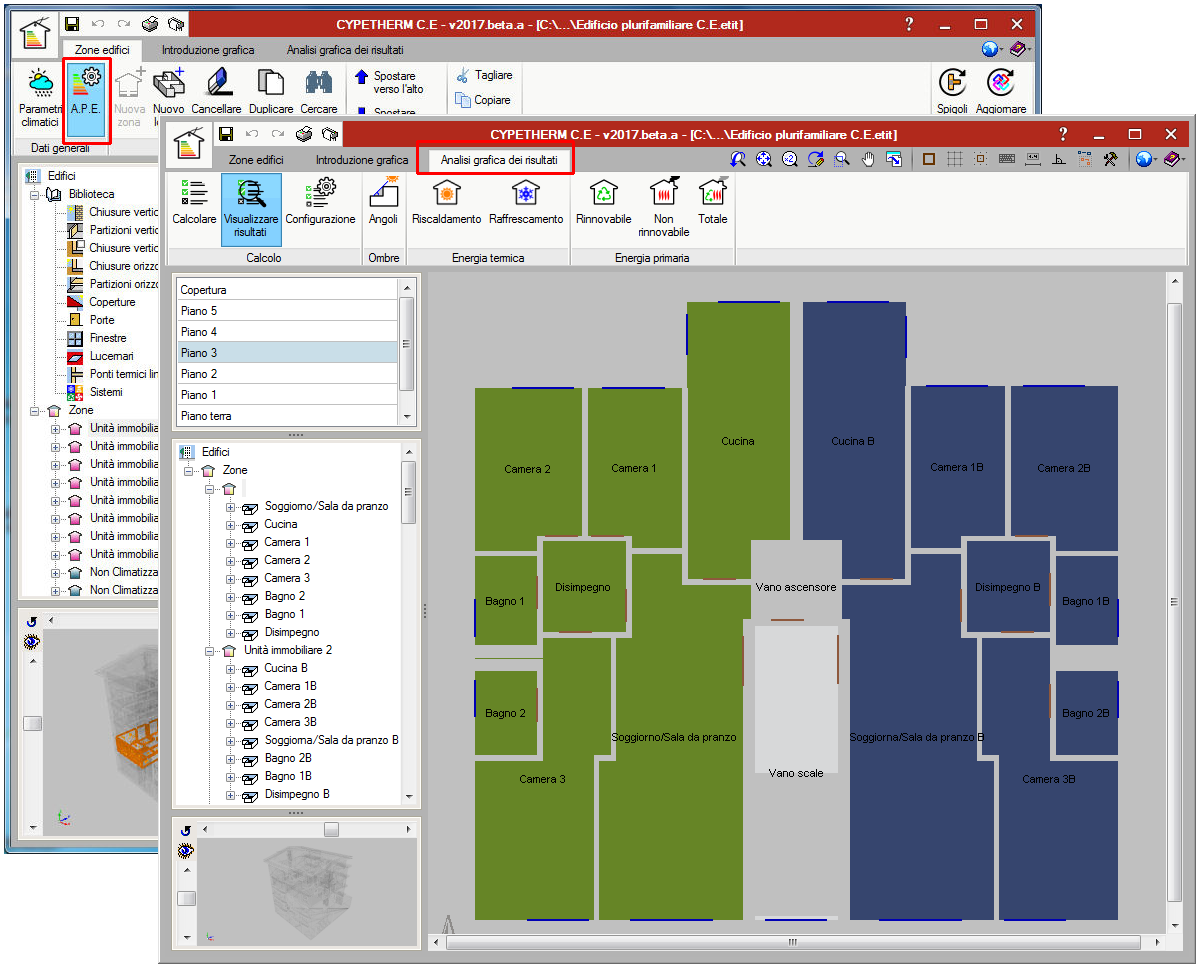Click Camera 2 room in floor plan
1200x965 pixels.
[x=527, y=469]
